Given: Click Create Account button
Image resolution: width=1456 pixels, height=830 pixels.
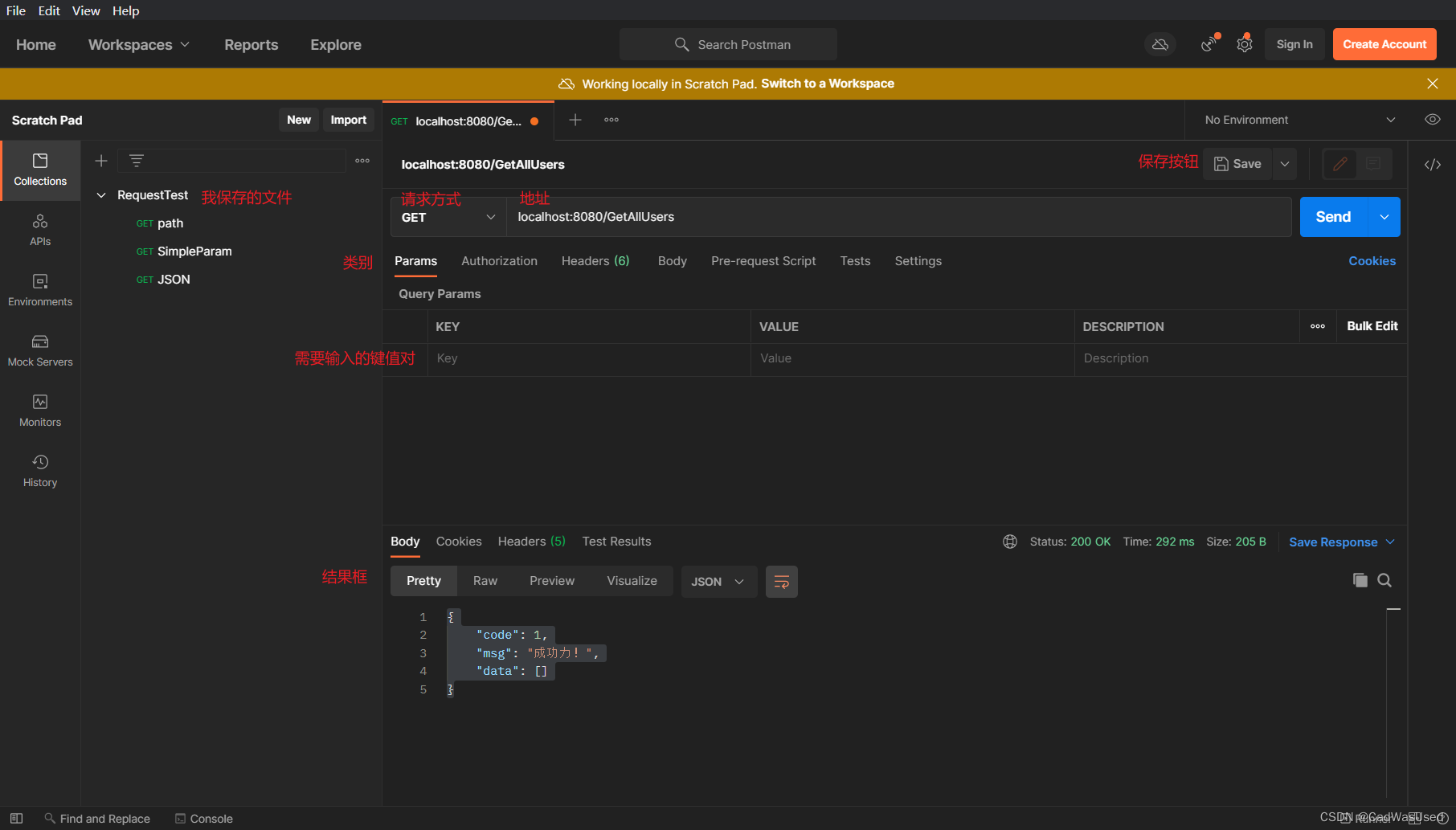Looking at the screenshot, I should click(x=1384, y=44).
